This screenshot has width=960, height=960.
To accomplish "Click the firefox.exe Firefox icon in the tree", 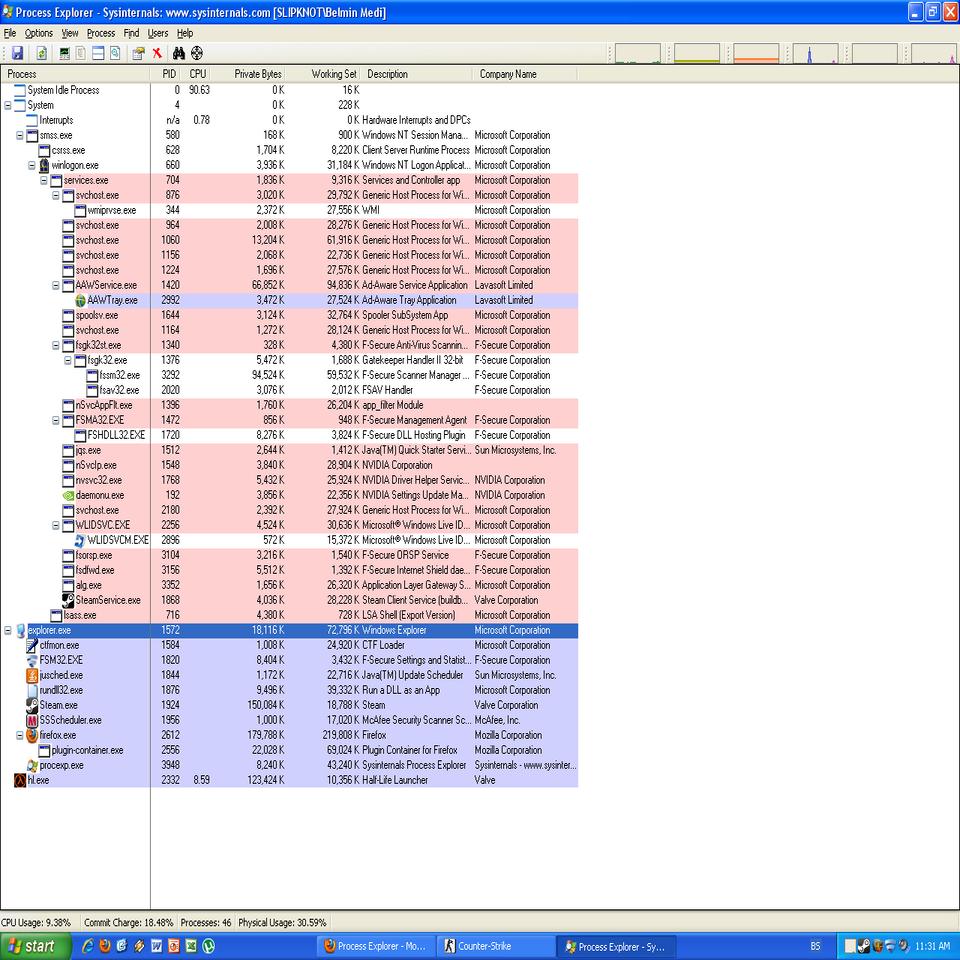I will click(32, 735).
